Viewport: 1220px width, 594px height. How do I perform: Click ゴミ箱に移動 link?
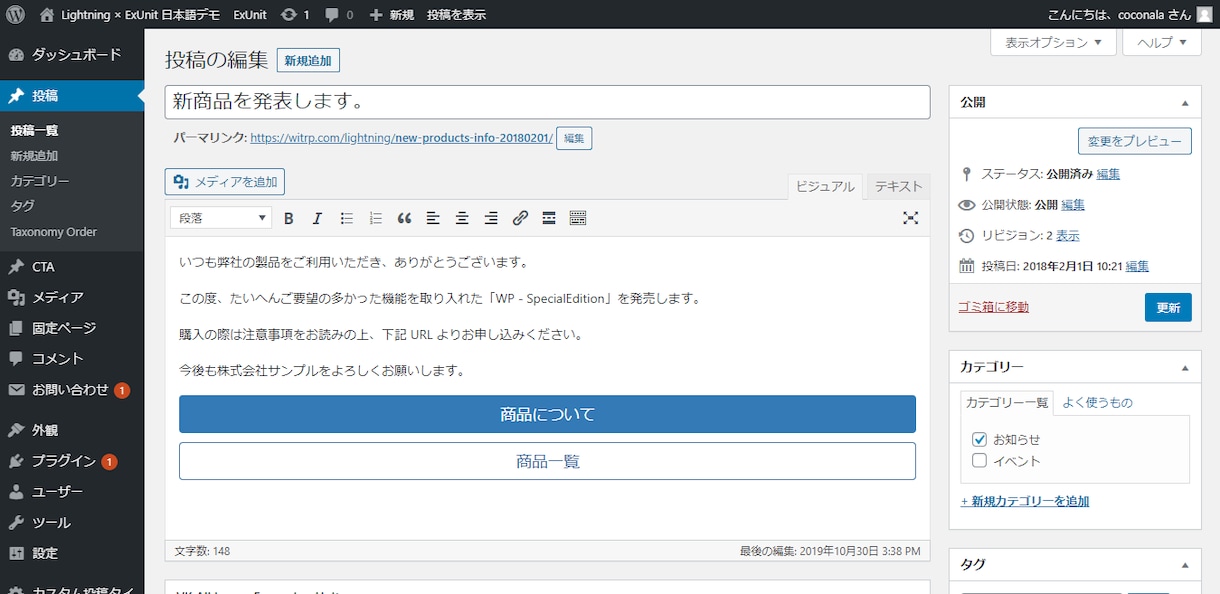click(993, 307)
